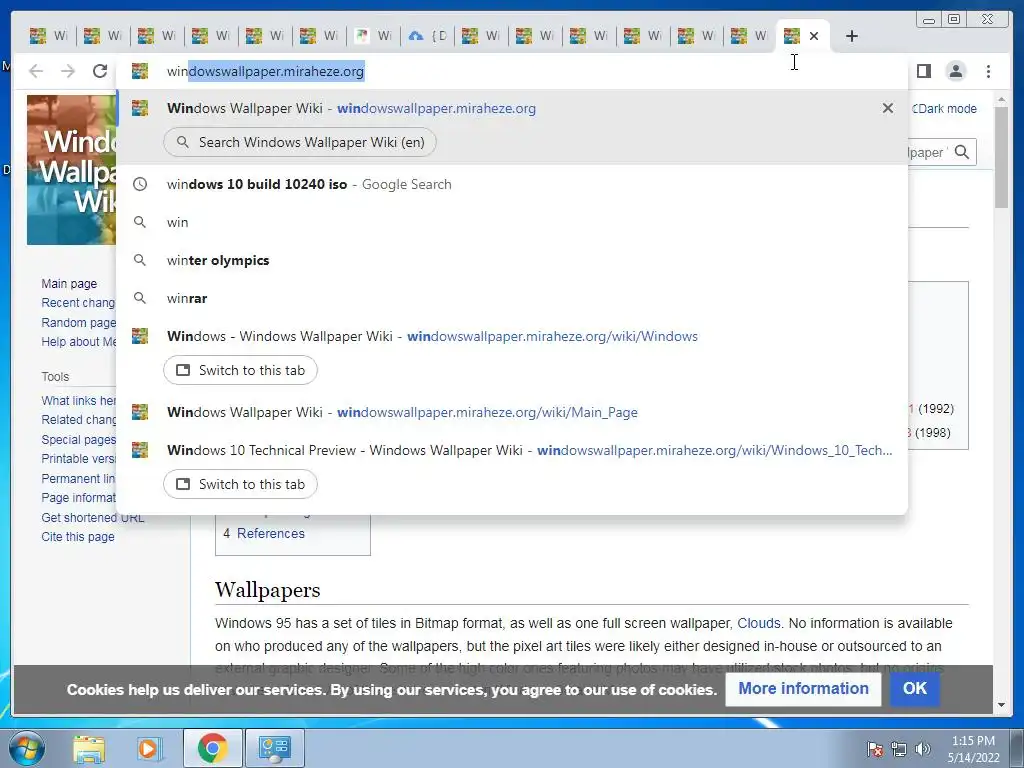Viewport: 1024px width, 768px height.
Task: Choose the winrar search suggestion
Action: (x=512, y=298)
